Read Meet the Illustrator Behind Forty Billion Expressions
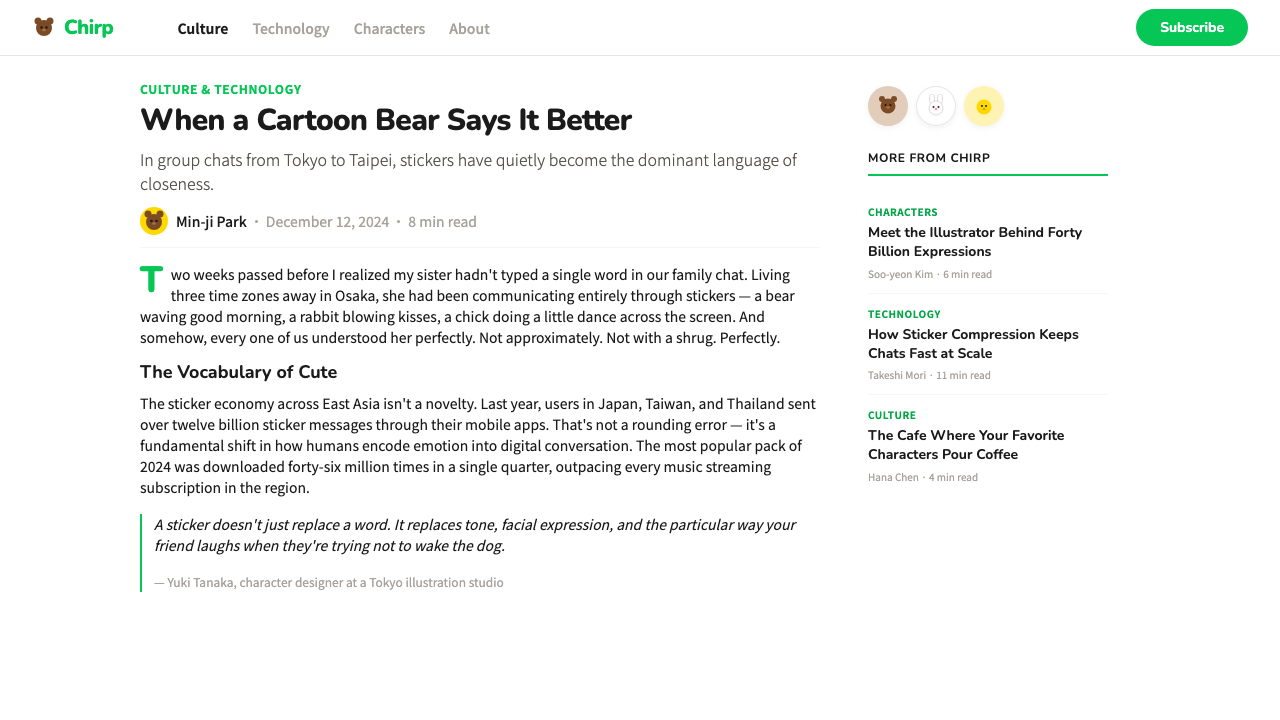The height and width of the screenshot is (720, 1280). point(975,242)
